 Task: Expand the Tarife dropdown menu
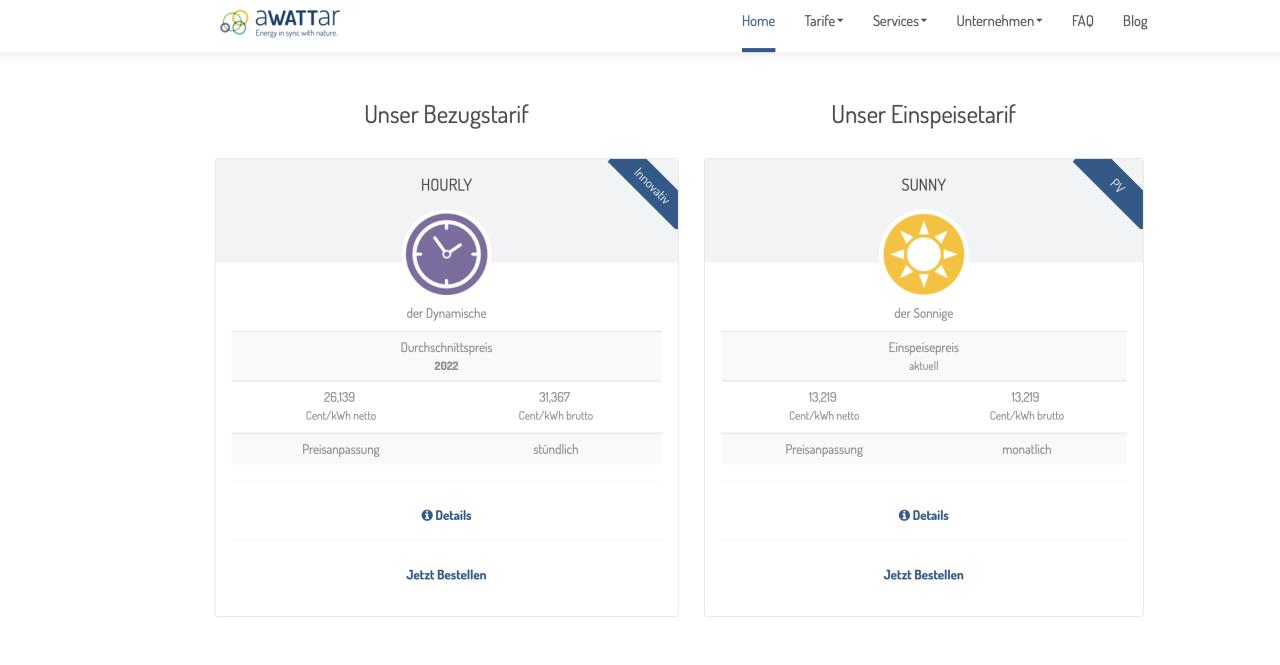click(x=824, y=21)
